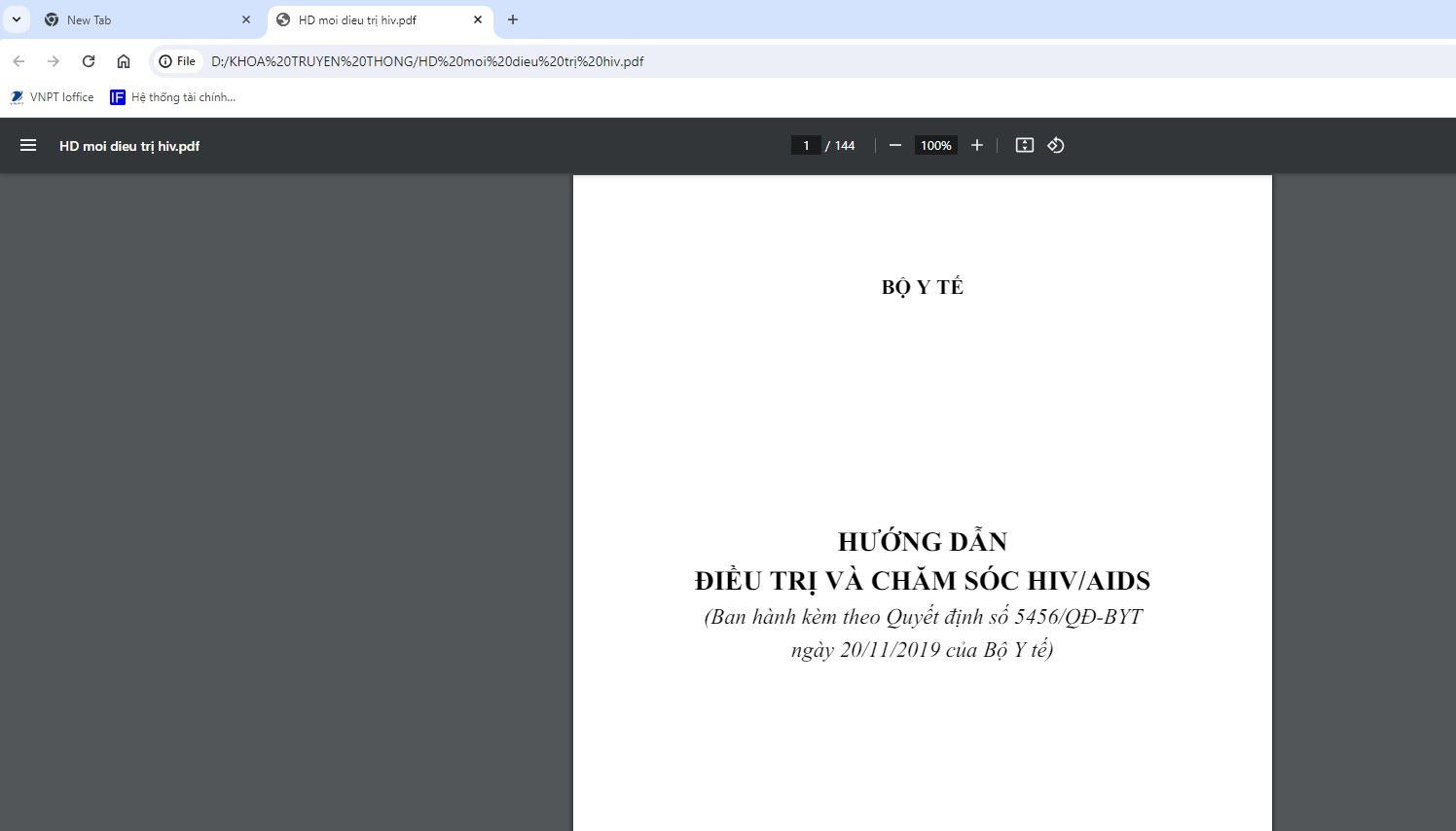Image resolution: width=1456 pixels, height=831 pixels.
Task: Reload the current page
Action: coord(89,61)
